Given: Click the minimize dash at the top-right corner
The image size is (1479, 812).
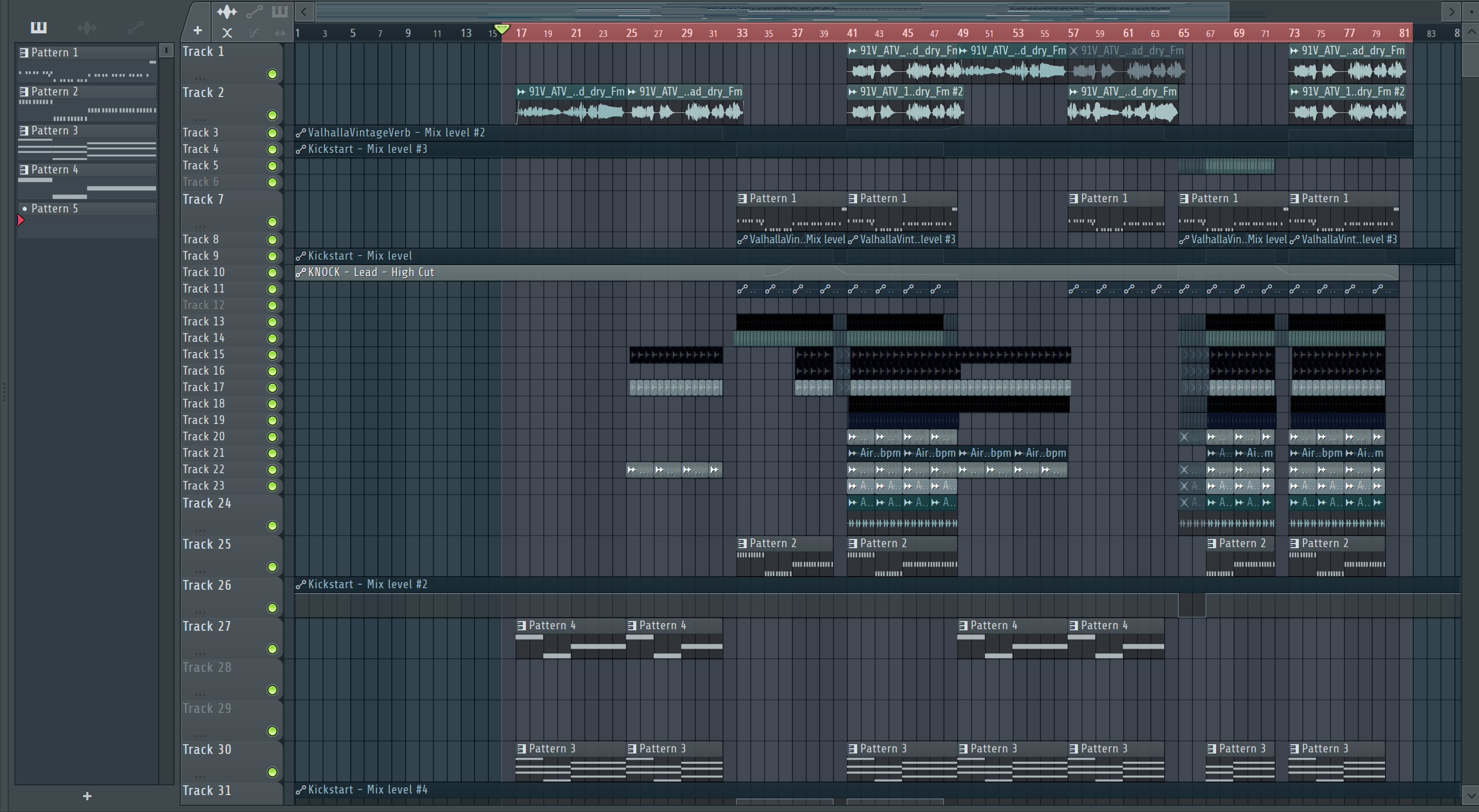Looking at the screenshot, I should (1471, 11).
